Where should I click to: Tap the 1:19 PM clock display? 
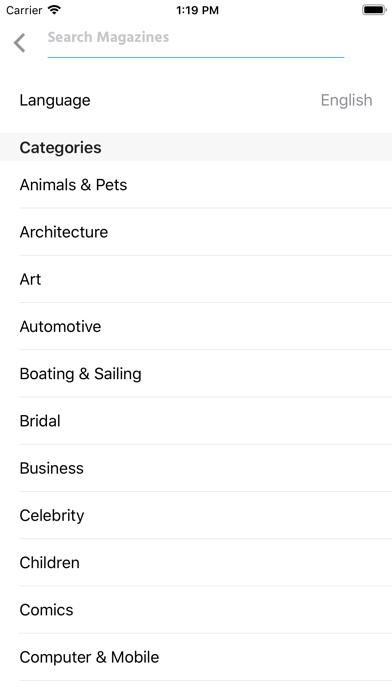197,10
